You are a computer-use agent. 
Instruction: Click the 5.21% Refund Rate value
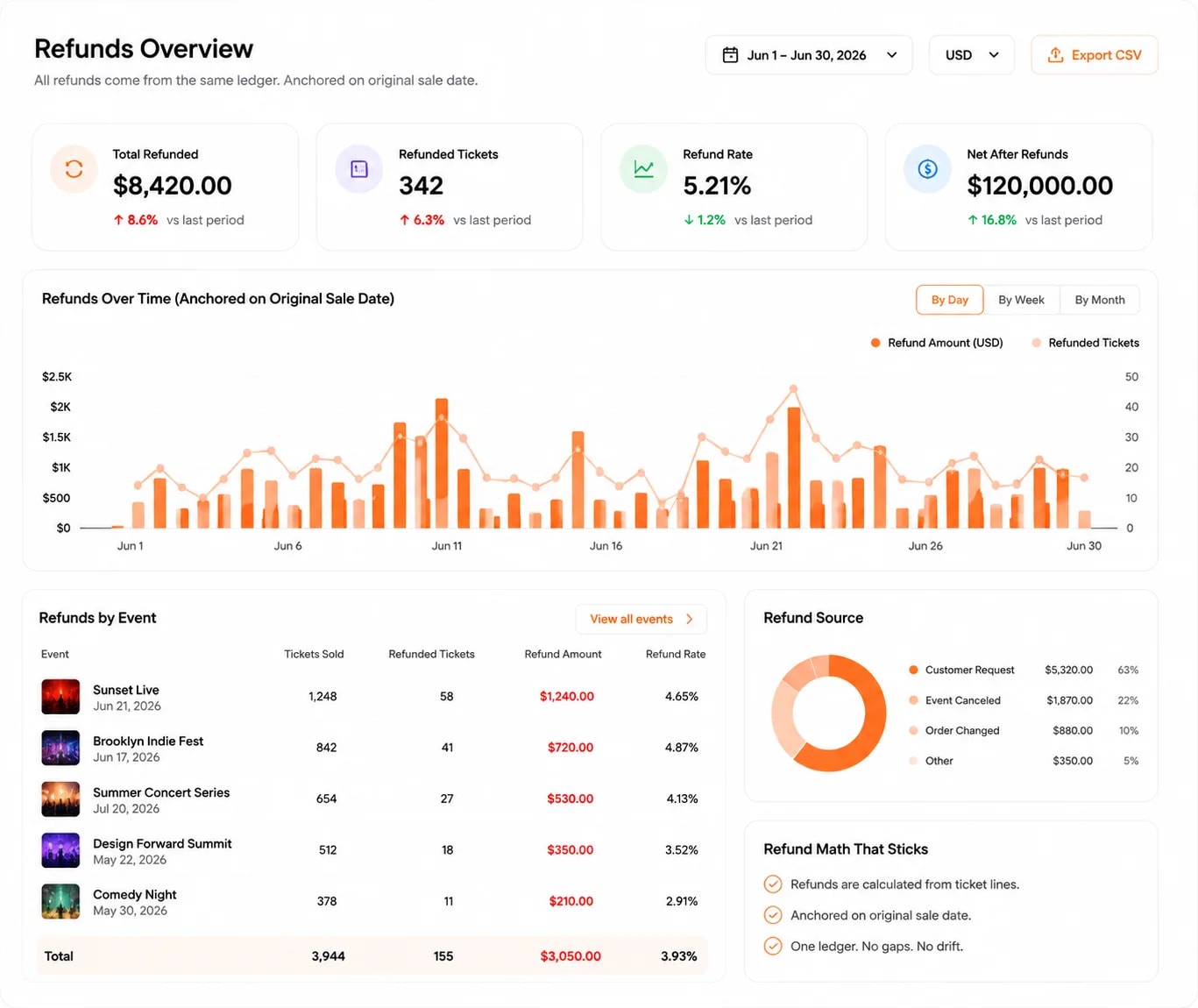[717, 186]
